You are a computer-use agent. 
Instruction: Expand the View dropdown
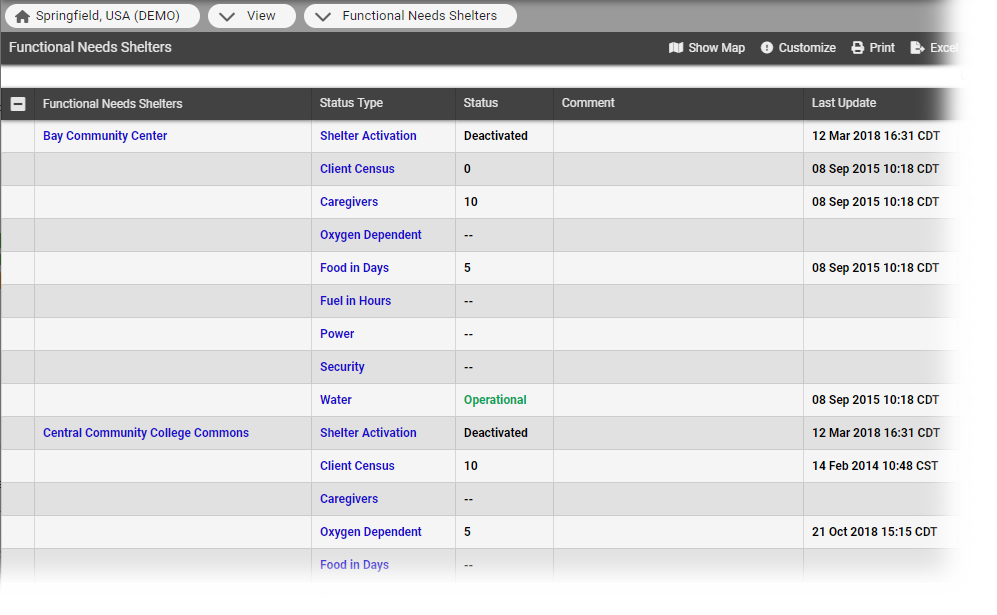(x=252, y=15)
